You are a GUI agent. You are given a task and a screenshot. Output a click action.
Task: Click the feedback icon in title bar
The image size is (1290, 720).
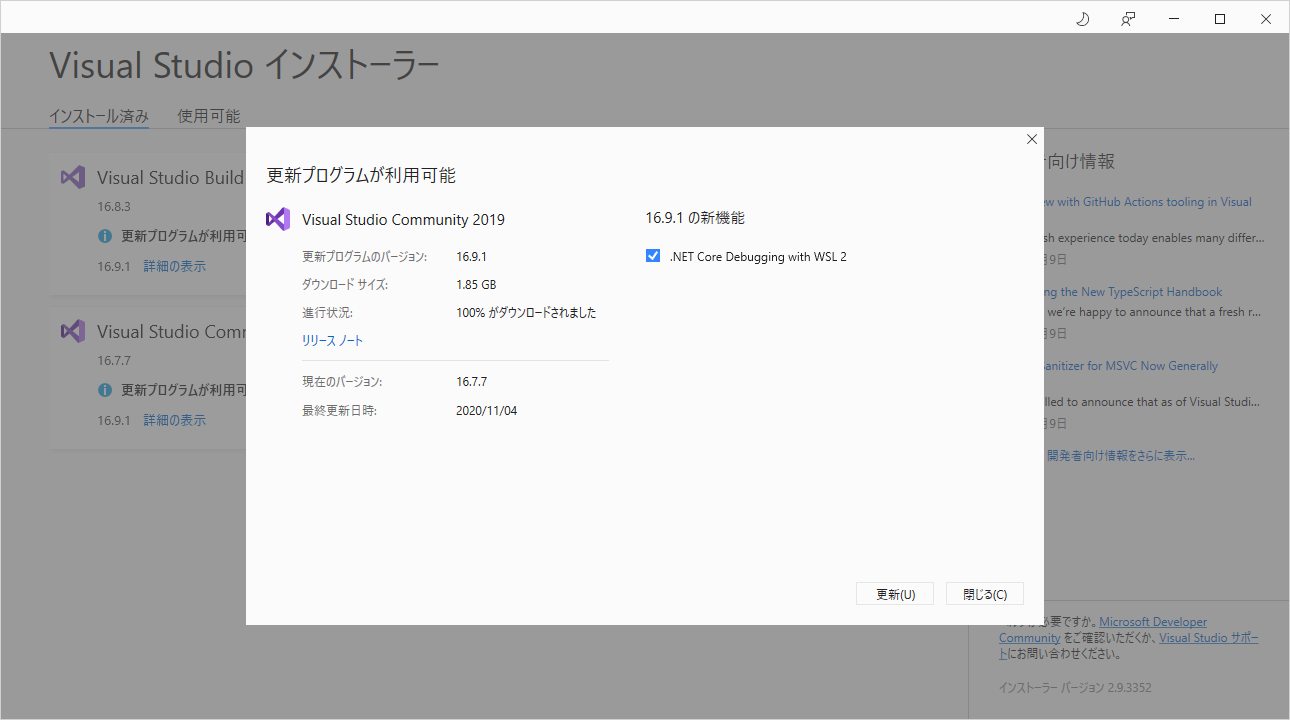(1128, 19)
